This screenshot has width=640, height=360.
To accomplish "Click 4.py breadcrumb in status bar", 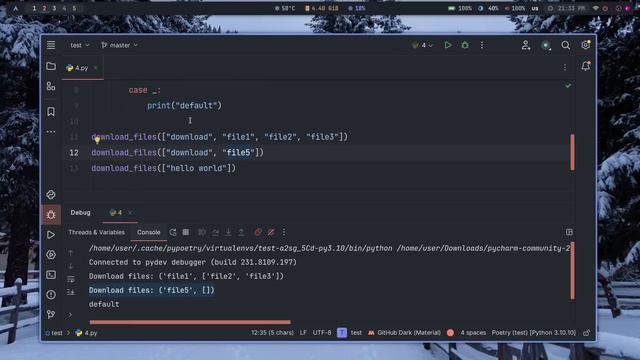I will coord(87,333).
